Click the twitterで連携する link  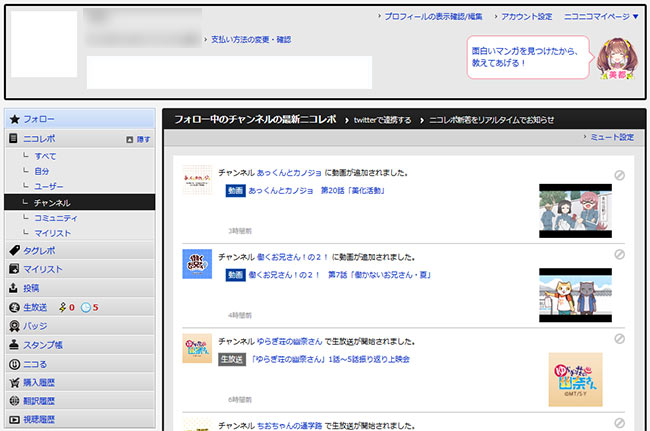382,120
